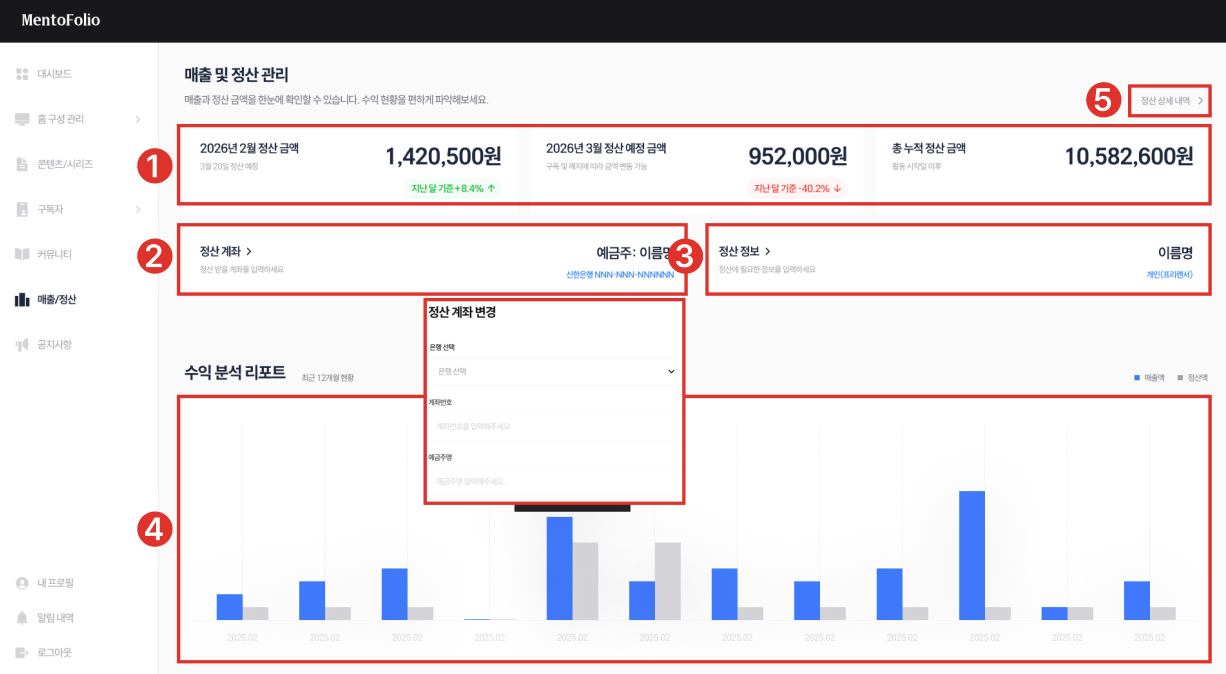Click the 952,000원 amount
Image resolution: width=1226 pixels, height=674 pixels.
(x=798, y=156)
